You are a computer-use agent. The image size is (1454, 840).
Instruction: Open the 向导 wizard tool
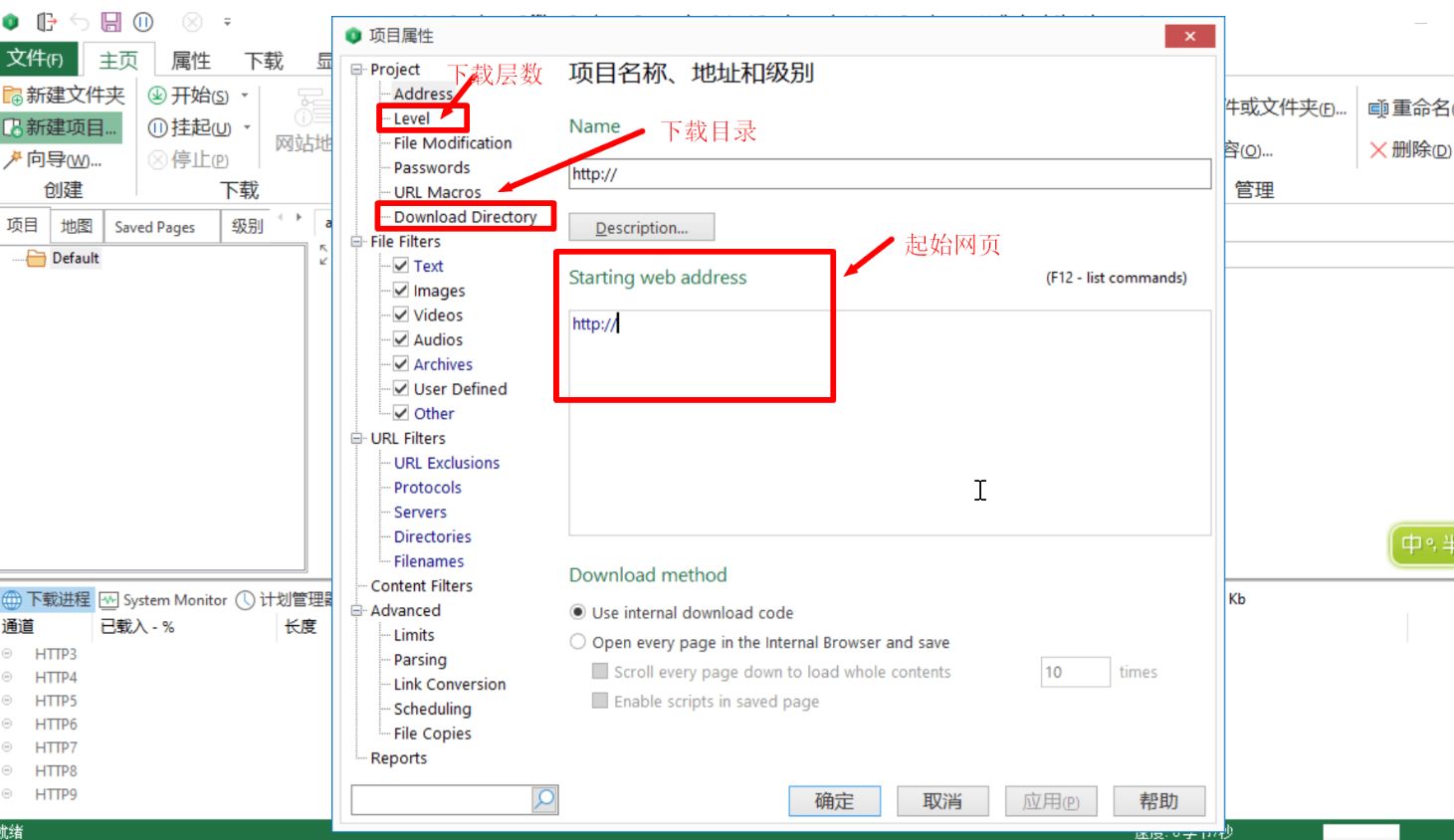[53, 159]
